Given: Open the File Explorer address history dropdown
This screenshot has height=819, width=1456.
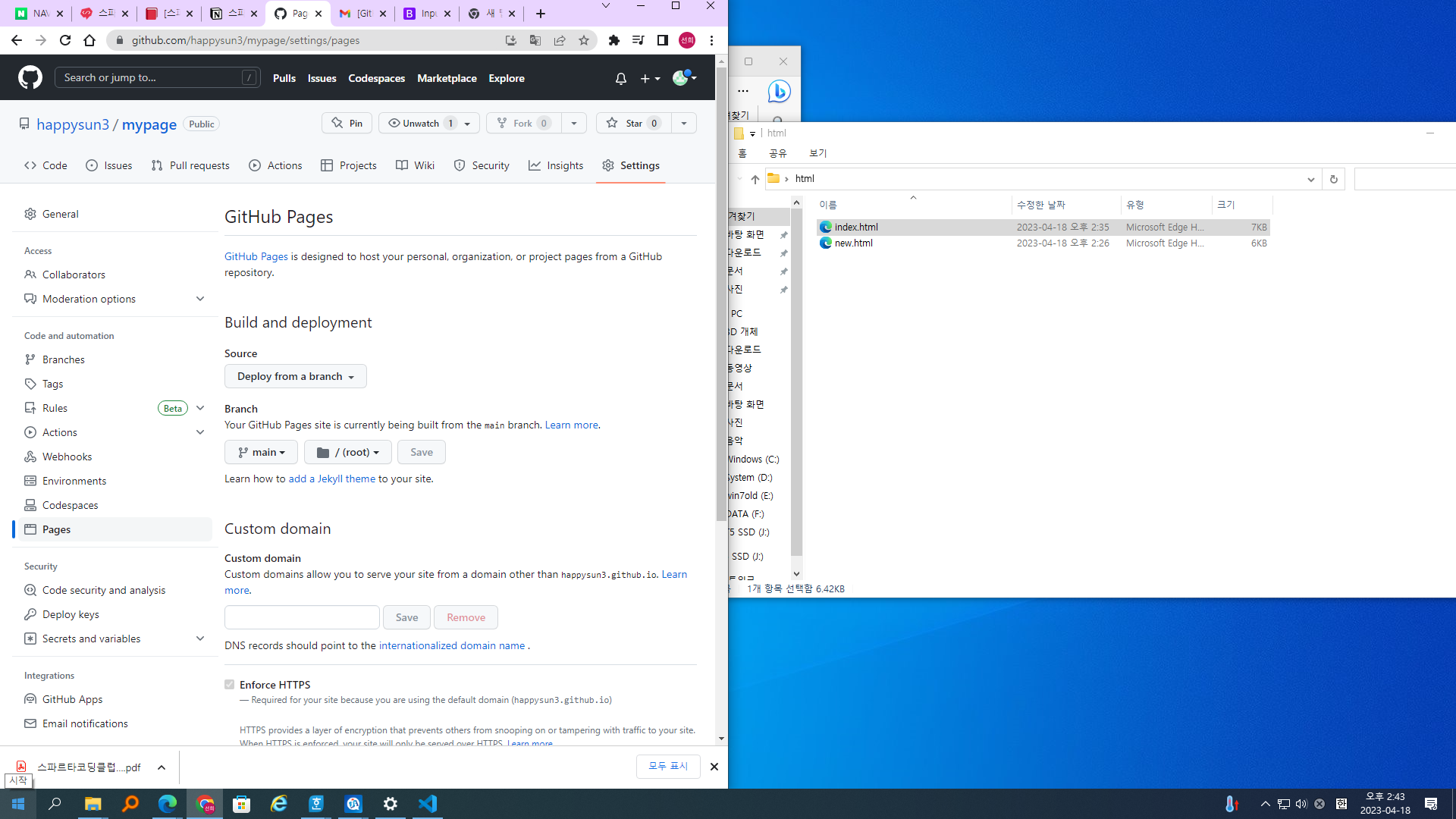Looking at the screenshot, I should 1310,179.
